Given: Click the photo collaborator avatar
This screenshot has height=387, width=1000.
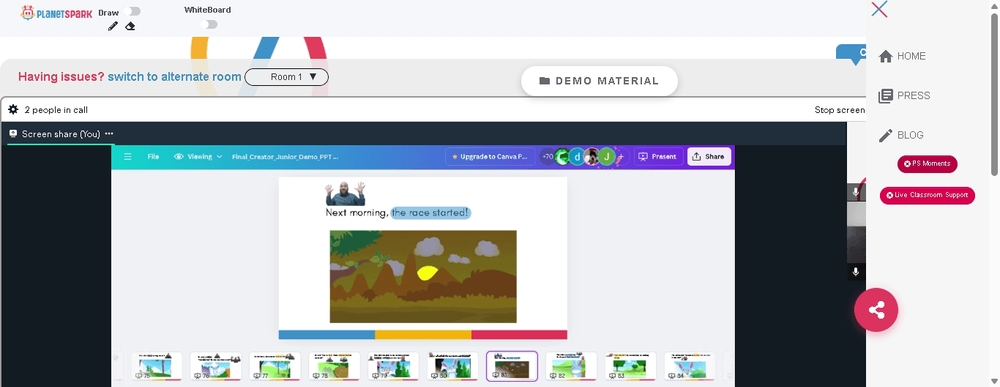Looking at the screenshot, I should point(592,156).
